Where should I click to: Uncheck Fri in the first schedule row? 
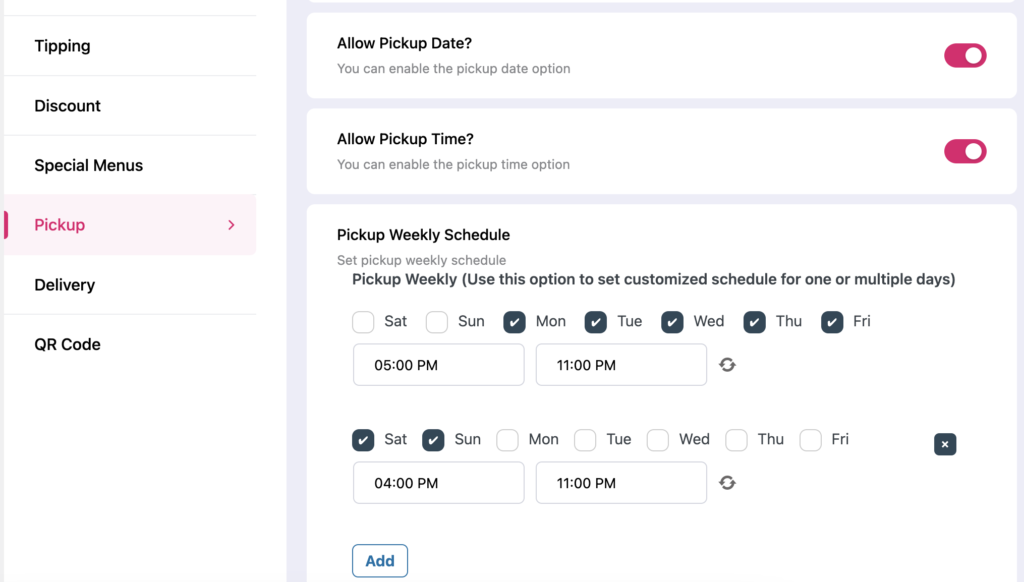pyautogui.click(x=832, y=322)
